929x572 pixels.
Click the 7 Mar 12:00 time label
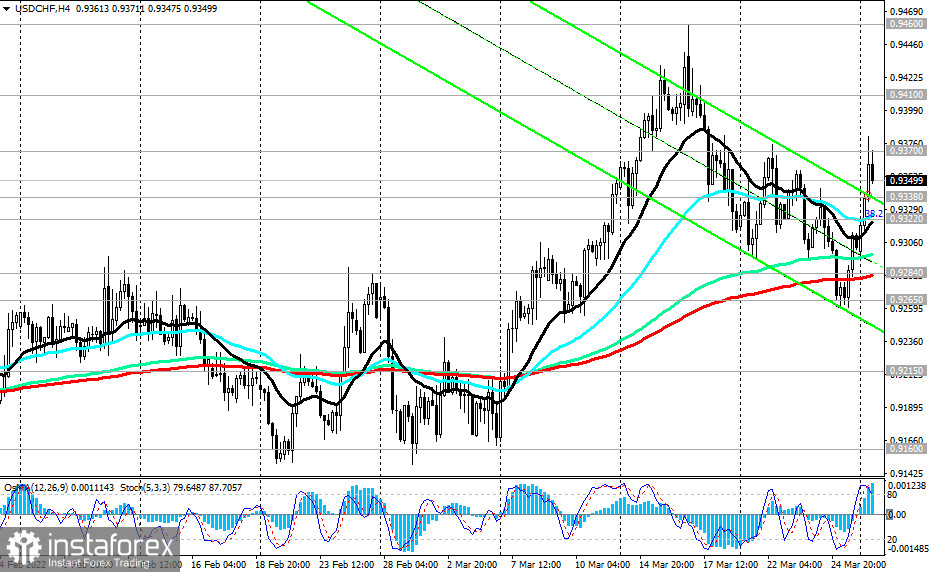point(536,564)
